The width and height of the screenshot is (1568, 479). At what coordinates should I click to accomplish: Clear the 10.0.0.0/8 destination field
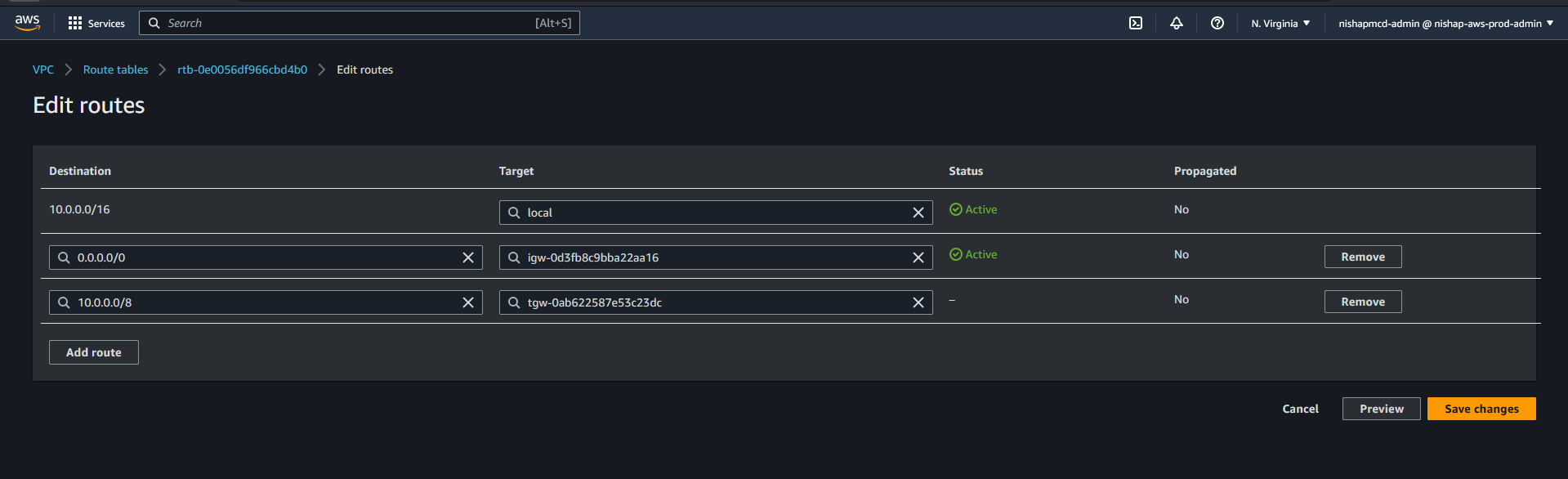(468, 302)
